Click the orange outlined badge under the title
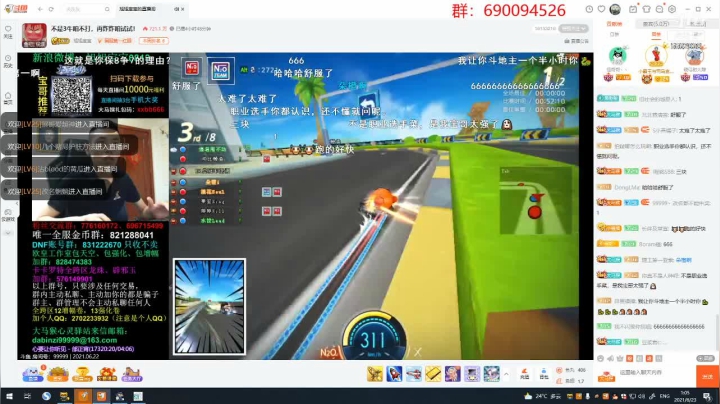Image resolution: width=720 pixels, height=404 pixels. pyautogui.click(x=153, y=41)
